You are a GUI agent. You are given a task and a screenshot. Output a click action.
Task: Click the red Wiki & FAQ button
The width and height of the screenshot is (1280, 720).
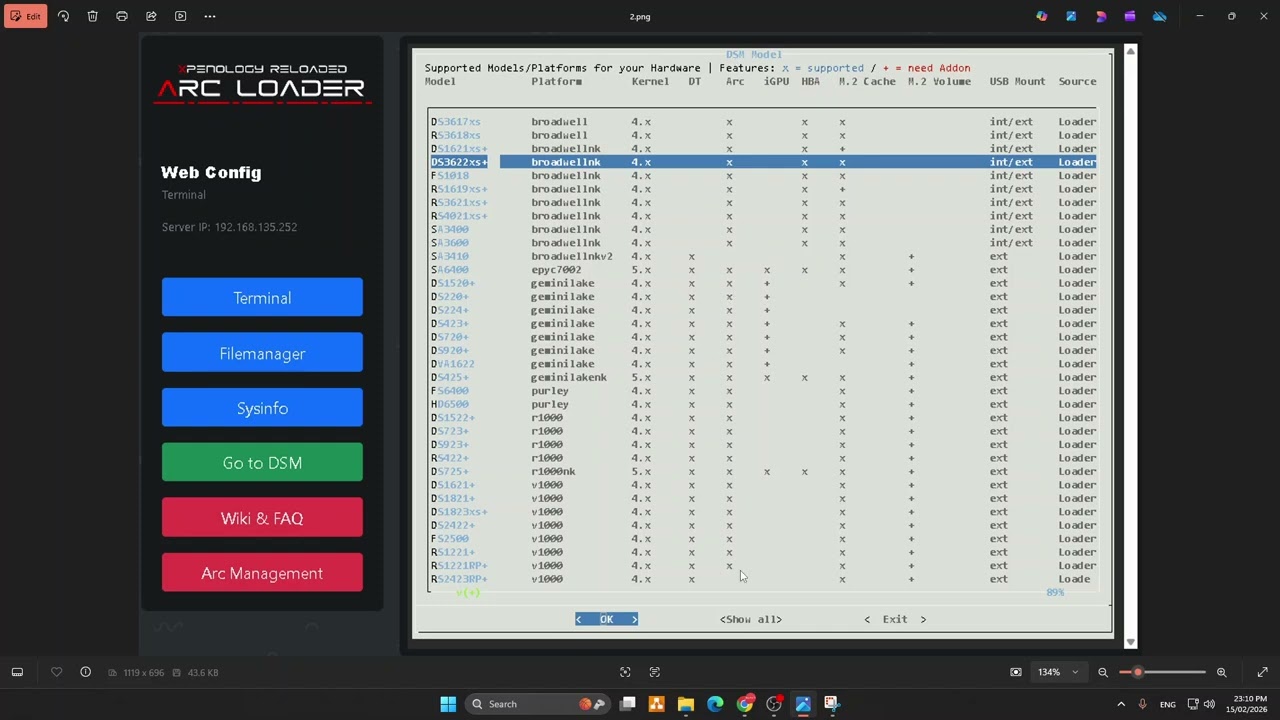point(262,518)
